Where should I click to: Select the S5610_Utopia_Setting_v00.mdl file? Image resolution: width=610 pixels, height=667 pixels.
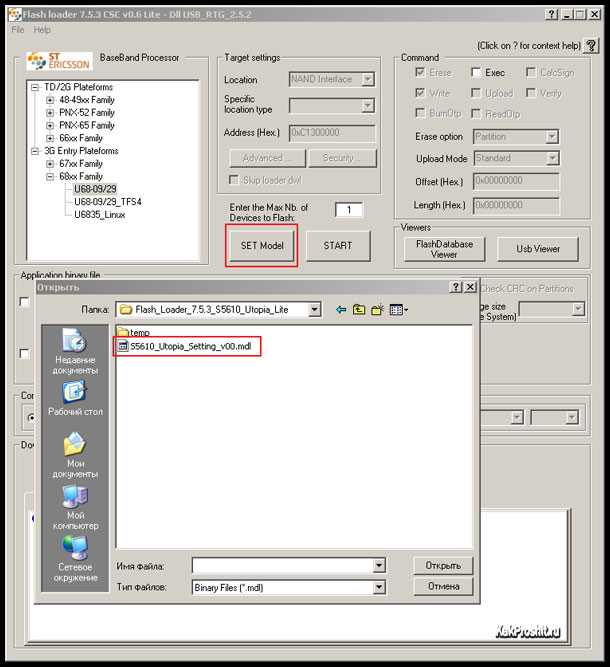tap(190, 345)
